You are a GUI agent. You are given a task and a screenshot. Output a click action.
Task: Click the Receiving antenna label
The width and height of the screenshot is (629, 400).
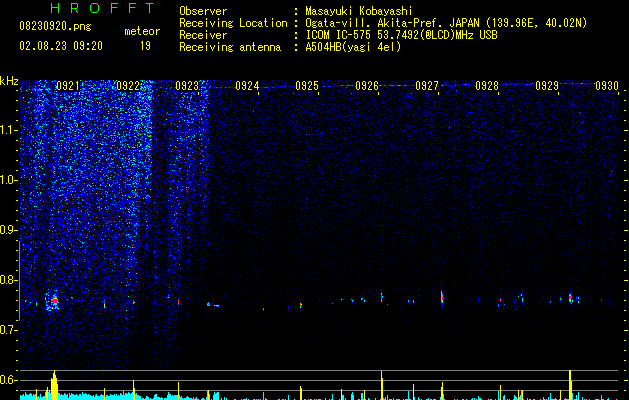coord(230,47)
